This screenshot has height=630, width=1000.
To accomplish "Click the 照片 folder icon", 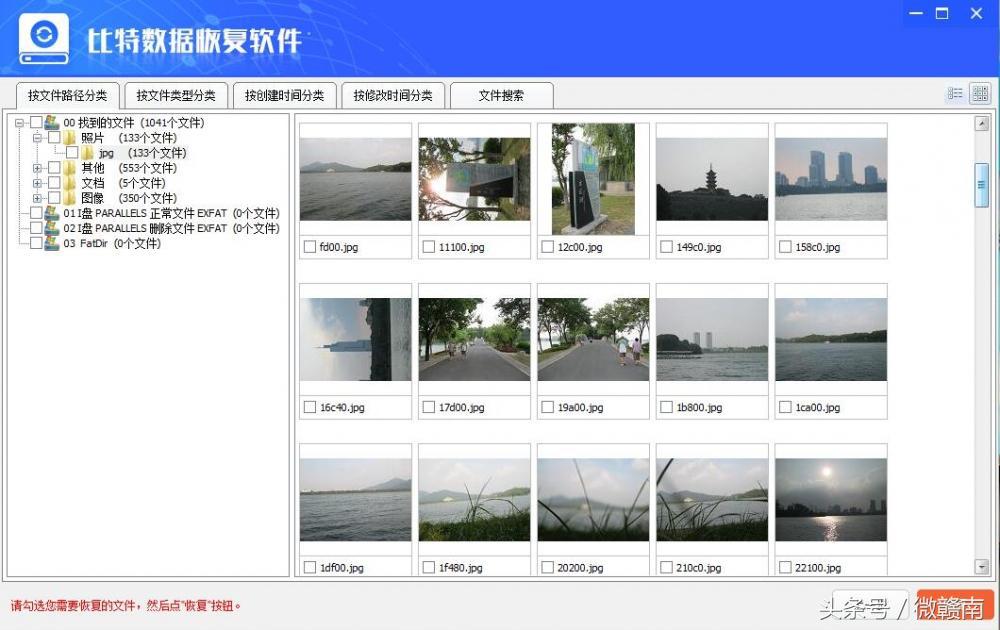I will click(69, 139).
